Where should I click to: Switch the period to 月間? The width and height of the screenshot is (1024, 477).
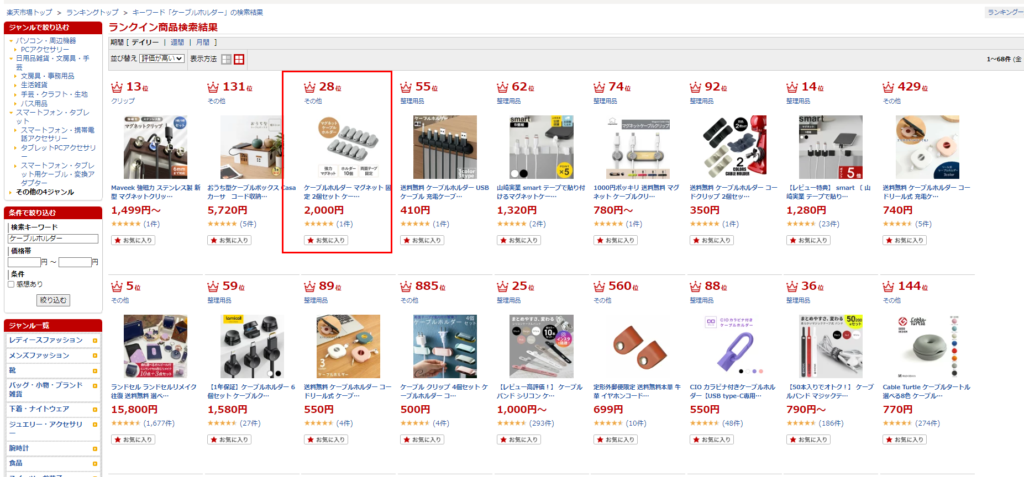tap(202, 42)
